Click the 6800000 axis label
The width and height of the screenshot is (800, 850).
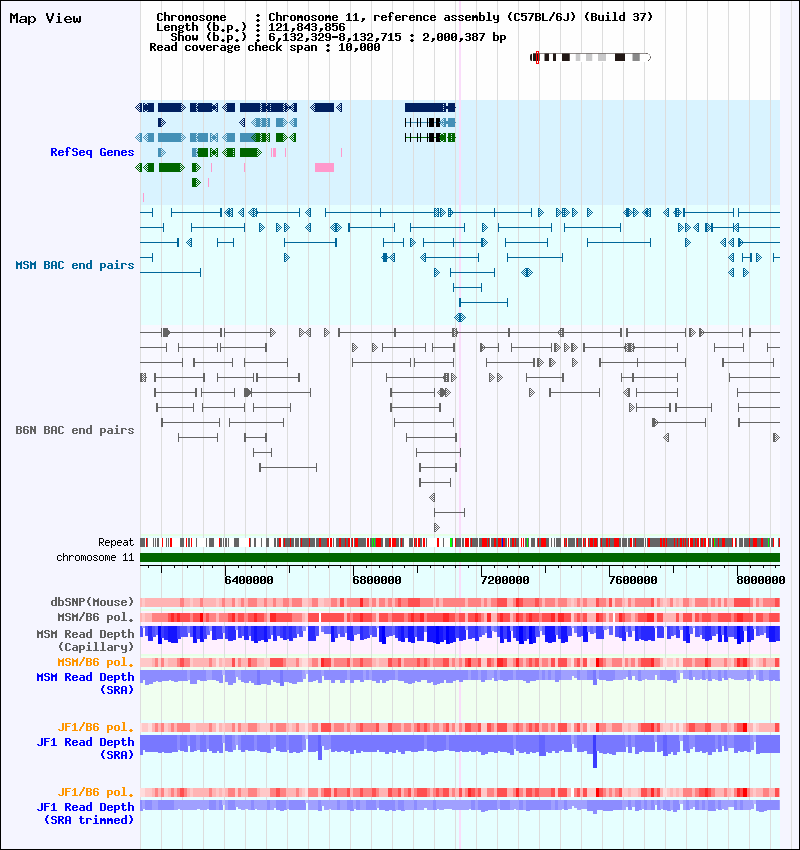coord(377,580)
